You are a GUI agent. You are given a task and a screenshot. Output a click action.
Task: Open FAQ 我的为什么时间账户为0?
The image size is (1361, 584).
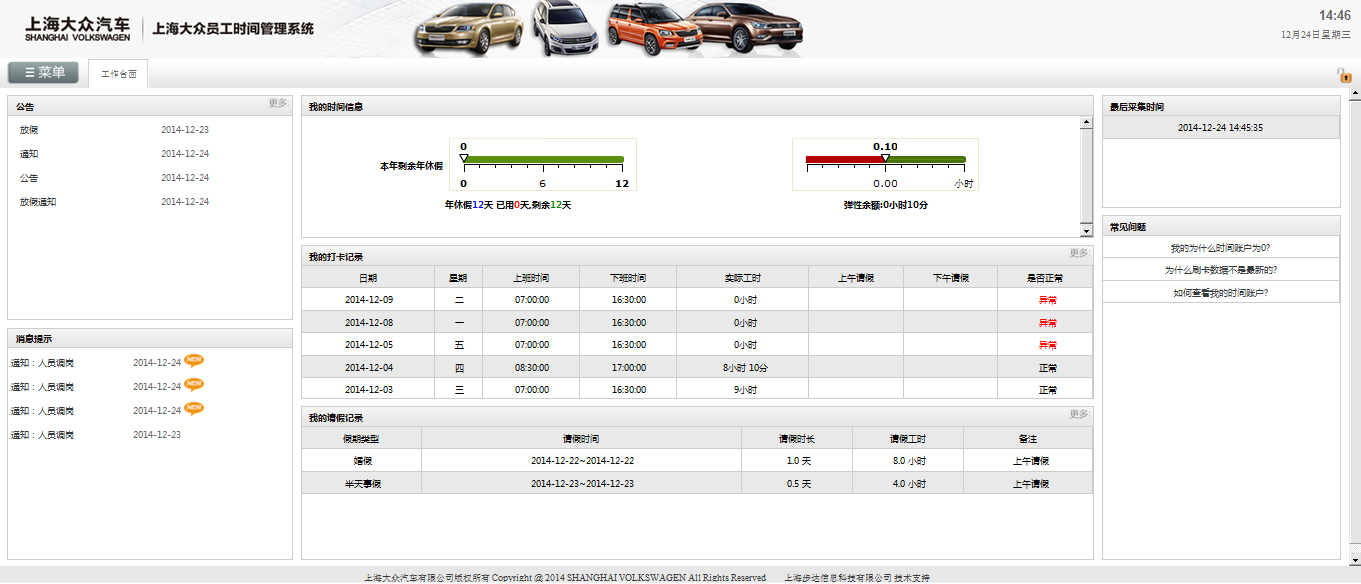(x=1220, y=248)
